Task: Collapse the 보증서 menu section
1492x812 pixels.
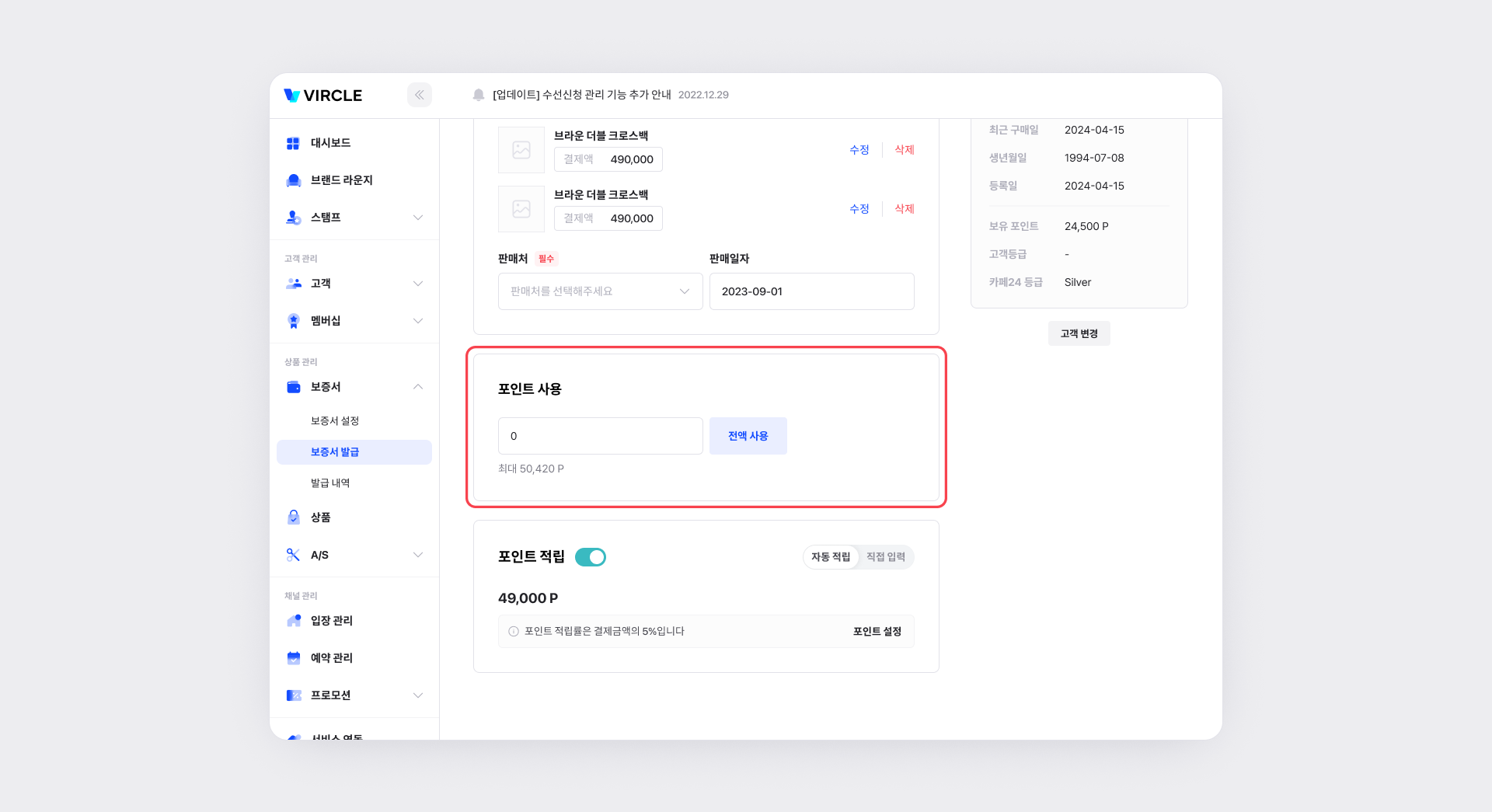Action: pyautogui.click(x=418, y=387)
